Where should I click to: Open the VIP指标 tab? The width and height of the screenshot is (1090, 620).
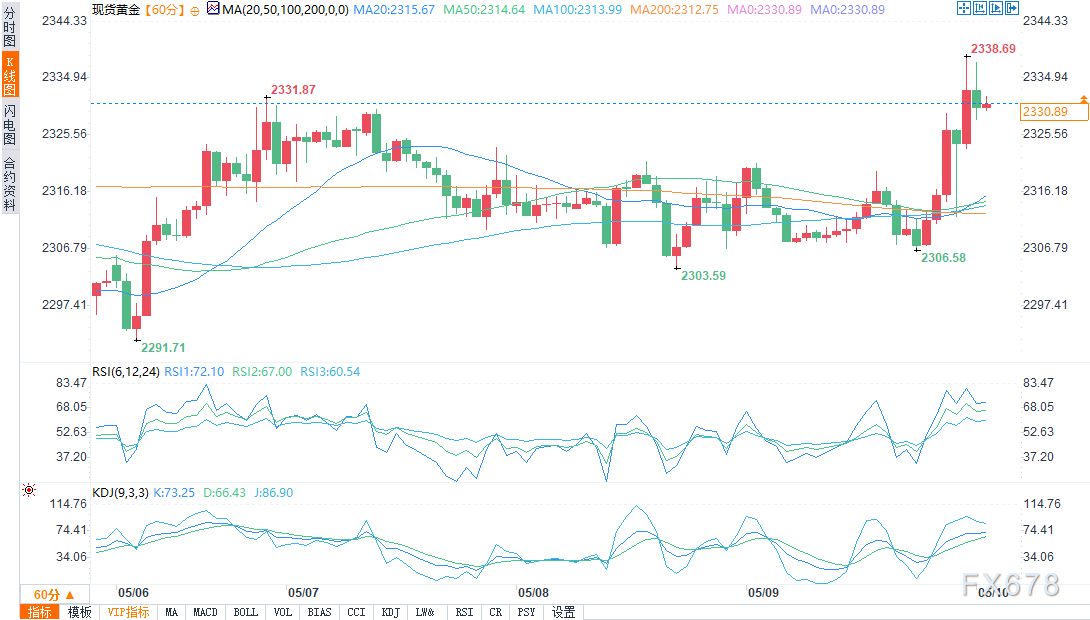coord(129,612)
